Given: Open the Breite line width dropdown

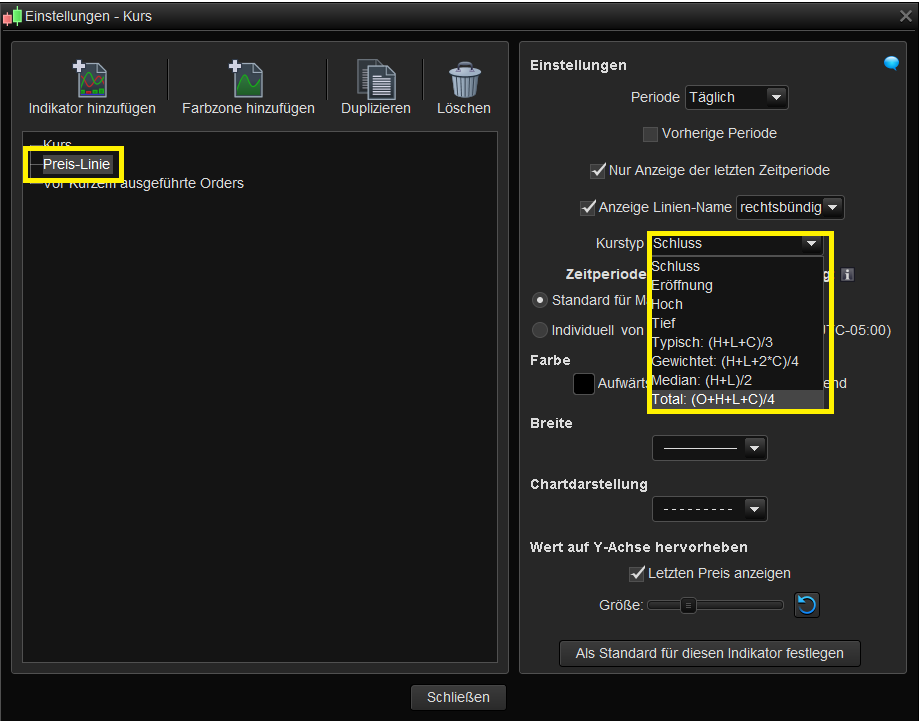Looking at the screenshot, I should point(709,448).
